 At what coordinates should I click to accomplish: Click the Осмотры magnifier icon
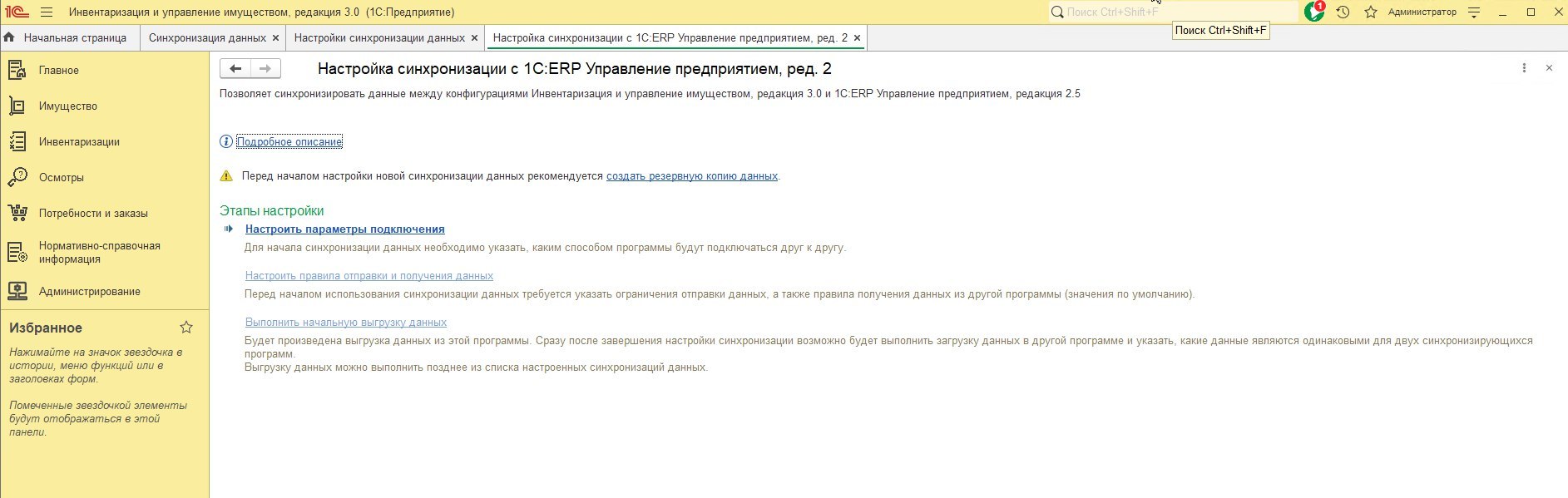(17, 177)
